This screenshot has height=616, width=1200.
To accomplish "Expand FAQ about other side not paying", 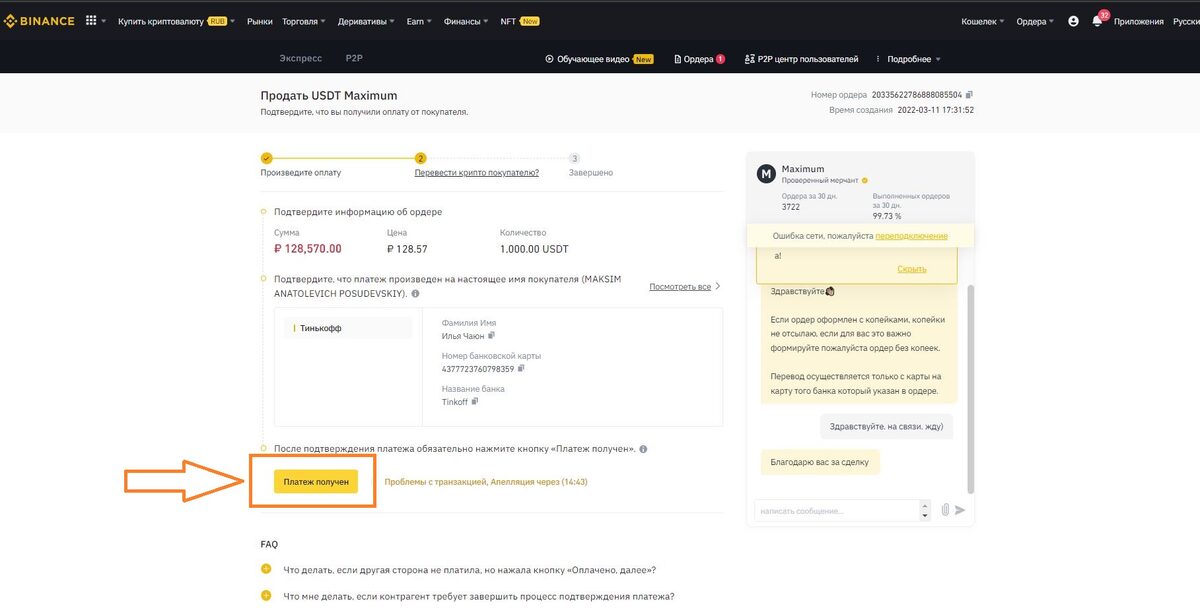I will (x=266, y=569).
